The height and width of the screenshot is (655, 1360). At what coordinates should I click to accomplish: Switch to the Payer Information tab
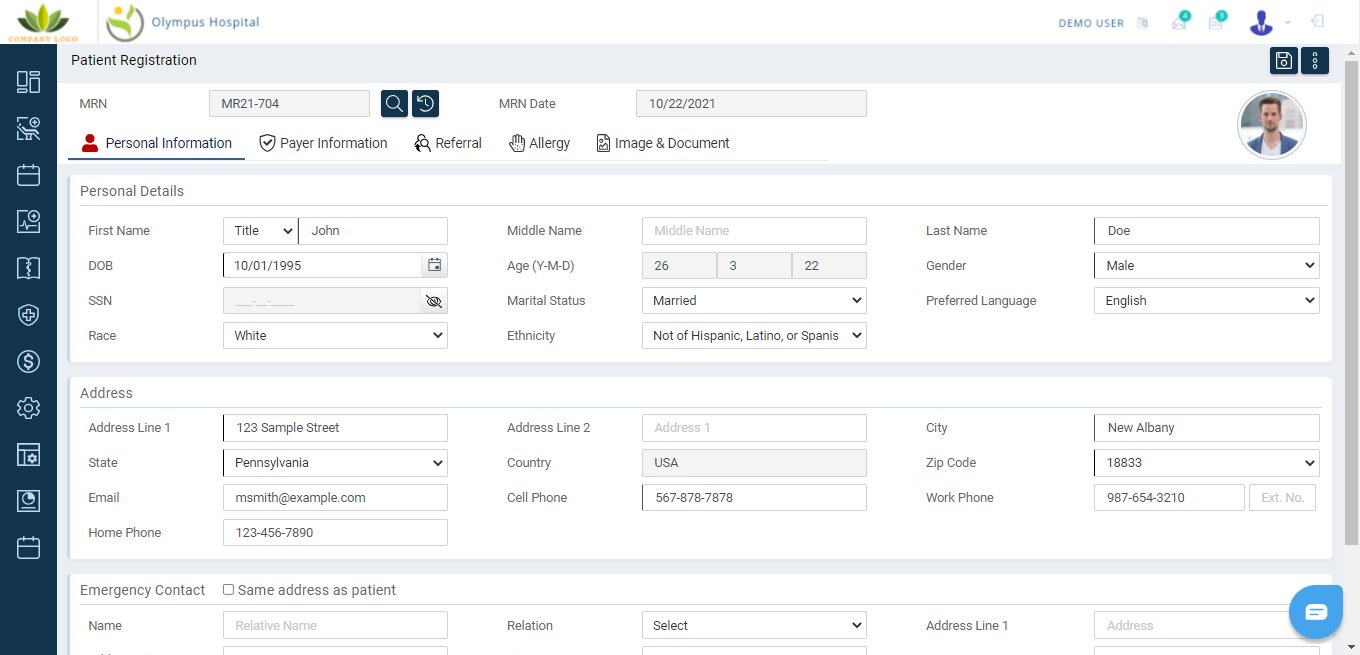click(323, 143)
